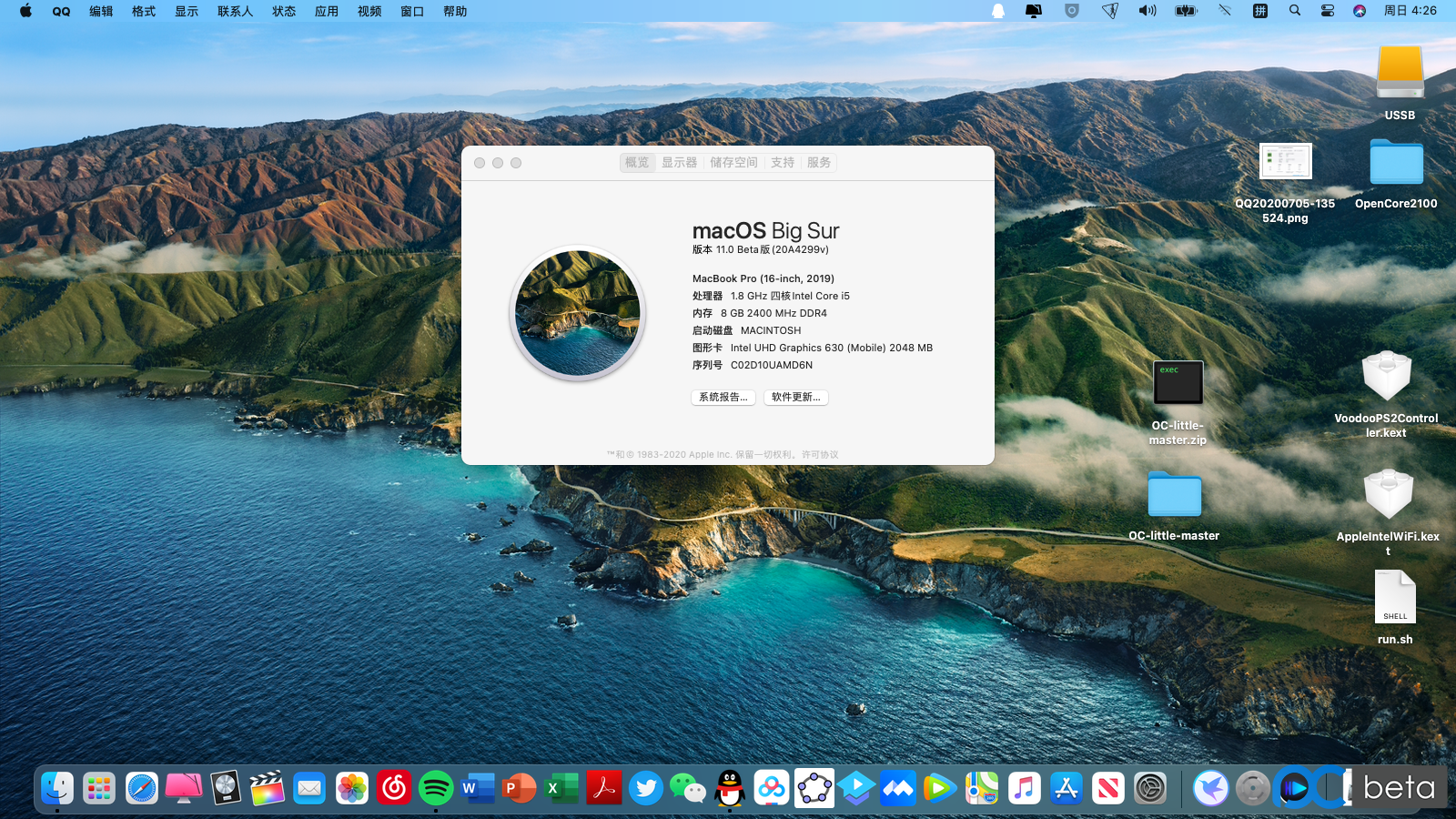Activate Siri from the menu bar
This screenshot has height=819, width=1456.
click(x=1360, y=11)
